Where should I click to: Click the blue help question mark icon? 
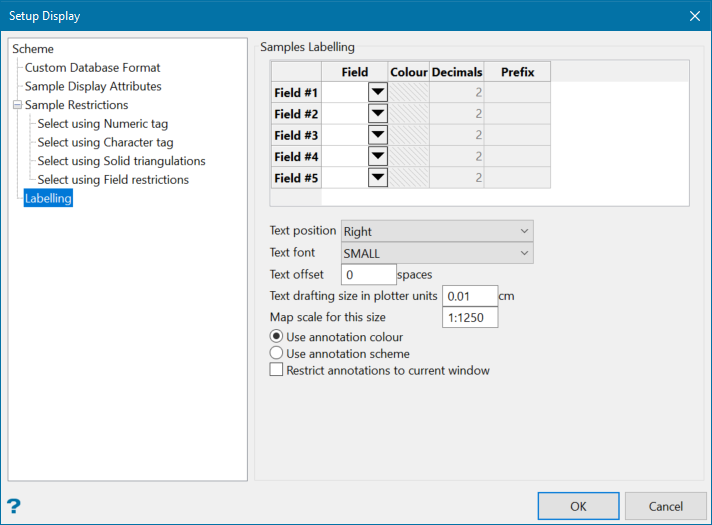[x=14, y=505]
